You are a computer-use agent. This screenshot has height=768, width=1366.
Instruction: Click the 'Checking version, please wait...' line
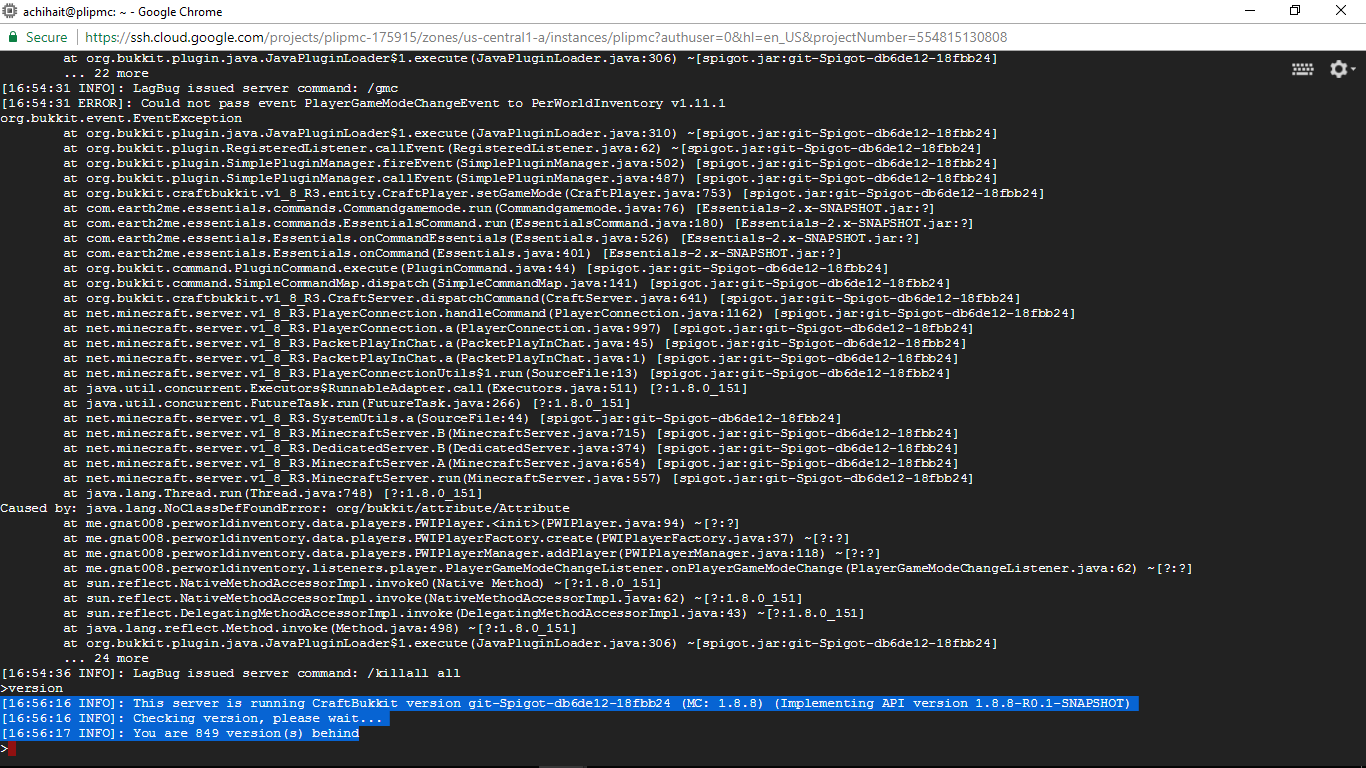(x=192, y=718)
